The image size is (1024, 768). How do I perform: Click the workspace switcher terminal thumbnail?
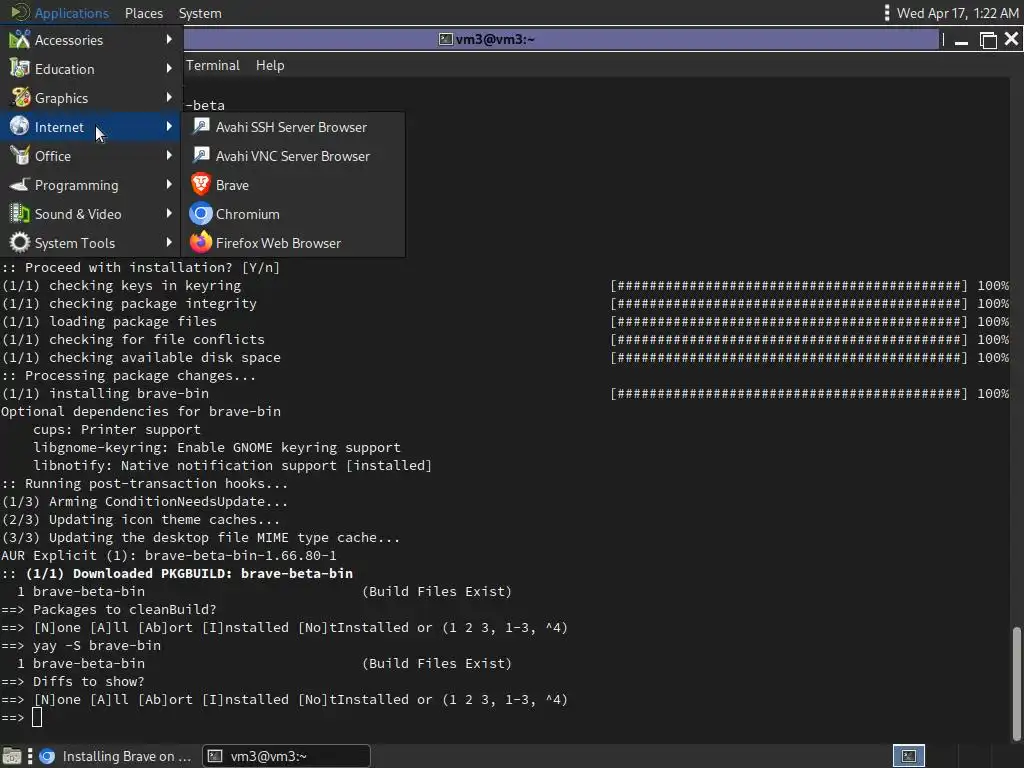pos(908,756)
